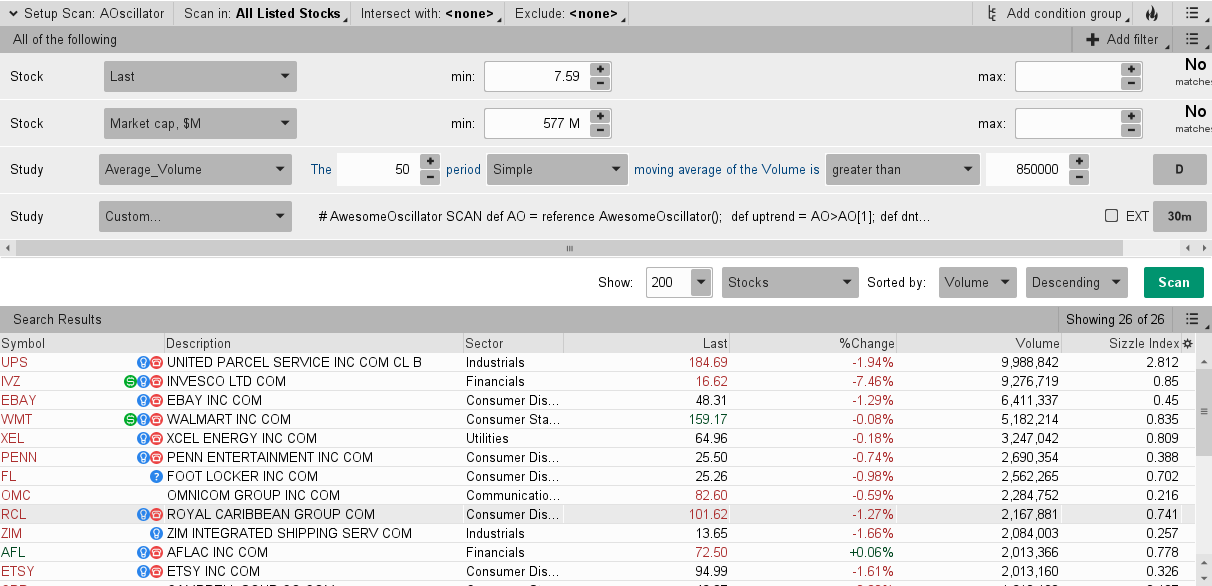This screenshot has width=1212, height=586.
Task: Open the Descending sort order dropdown
Action: point(1077,282)
